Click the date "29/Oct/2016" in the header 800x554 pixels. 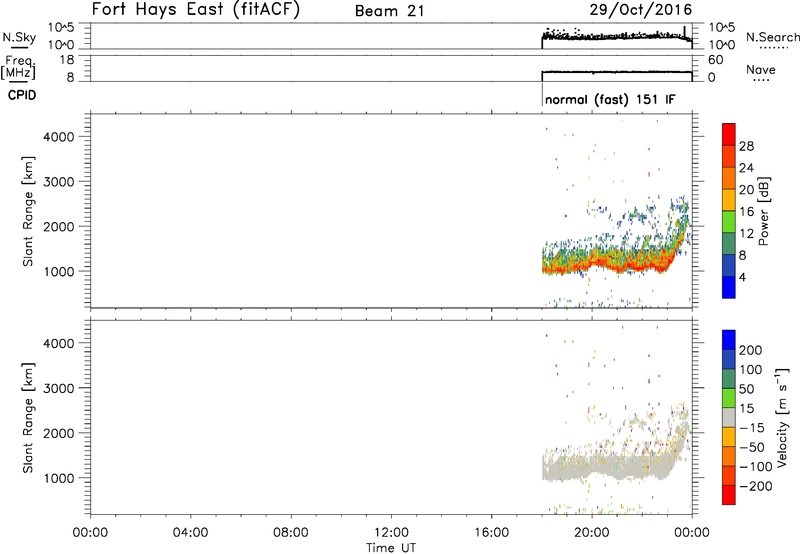coord(641,10)
